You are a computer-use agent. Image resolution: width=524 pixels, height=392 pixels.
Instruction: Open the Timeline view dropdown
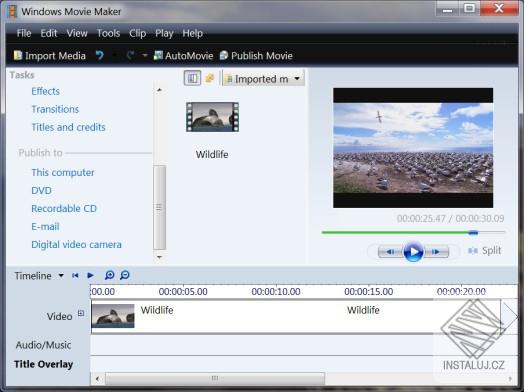click(39, 276)
